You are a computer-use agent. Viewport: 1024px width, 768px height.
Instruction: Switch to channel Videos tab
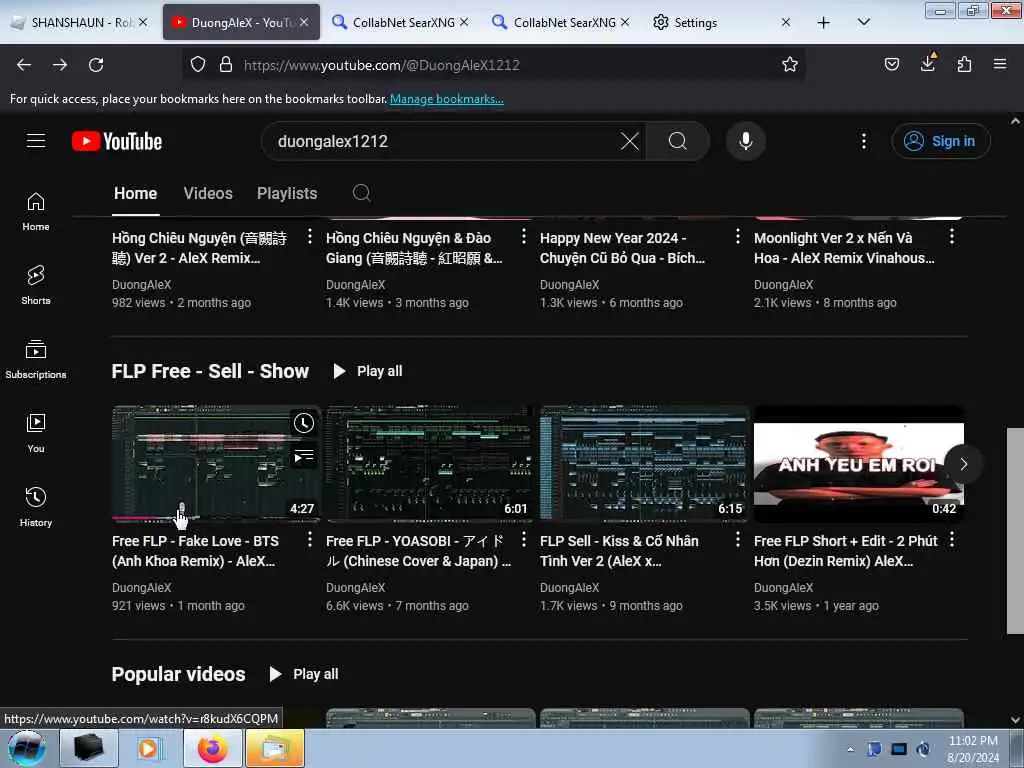click(208, 193)
